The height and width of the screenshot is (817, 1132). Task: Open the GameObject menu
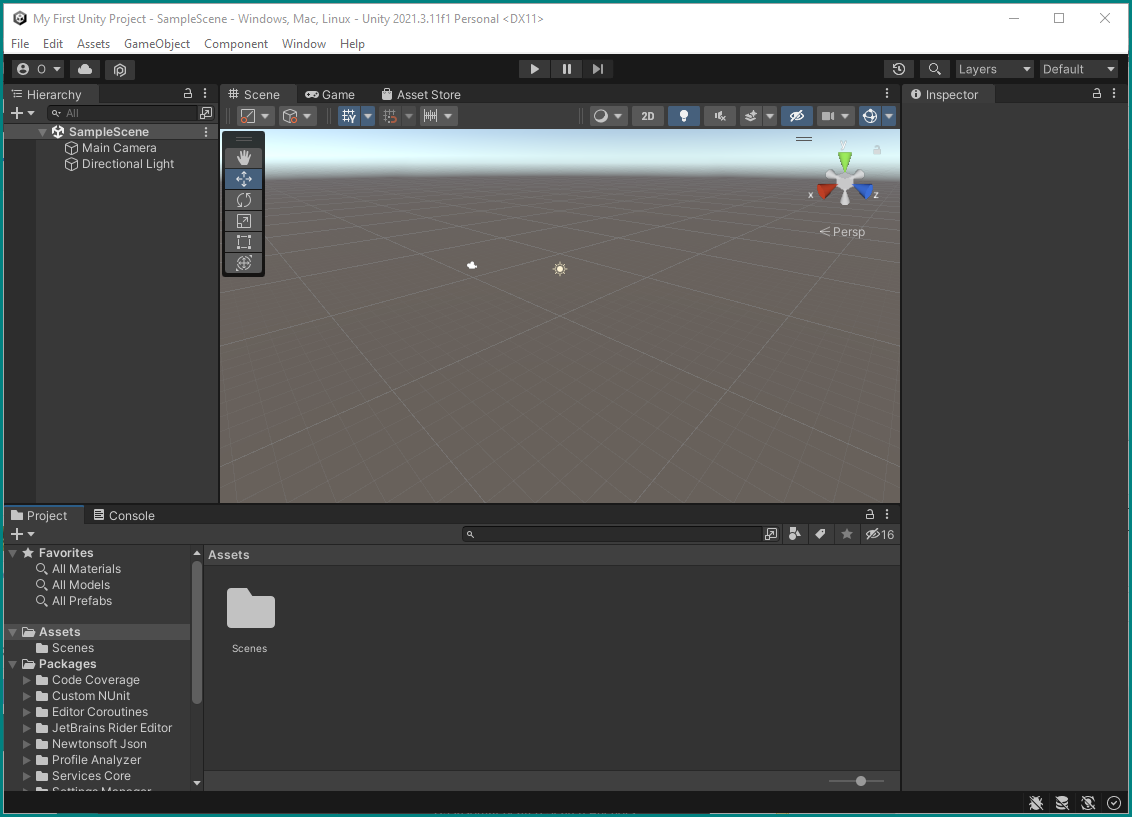pyautogui.click(x=157, y=44)
